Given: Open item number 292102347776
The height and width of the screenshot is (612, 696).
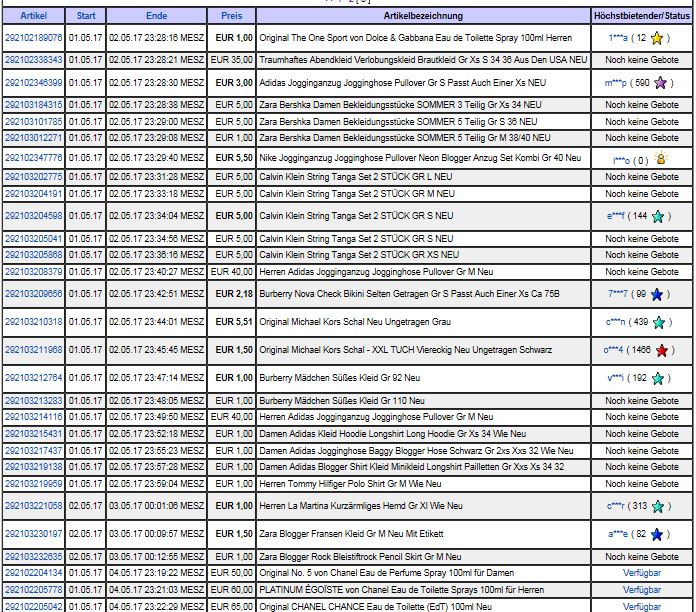Looking at the screenshot, I should (34, 158).
